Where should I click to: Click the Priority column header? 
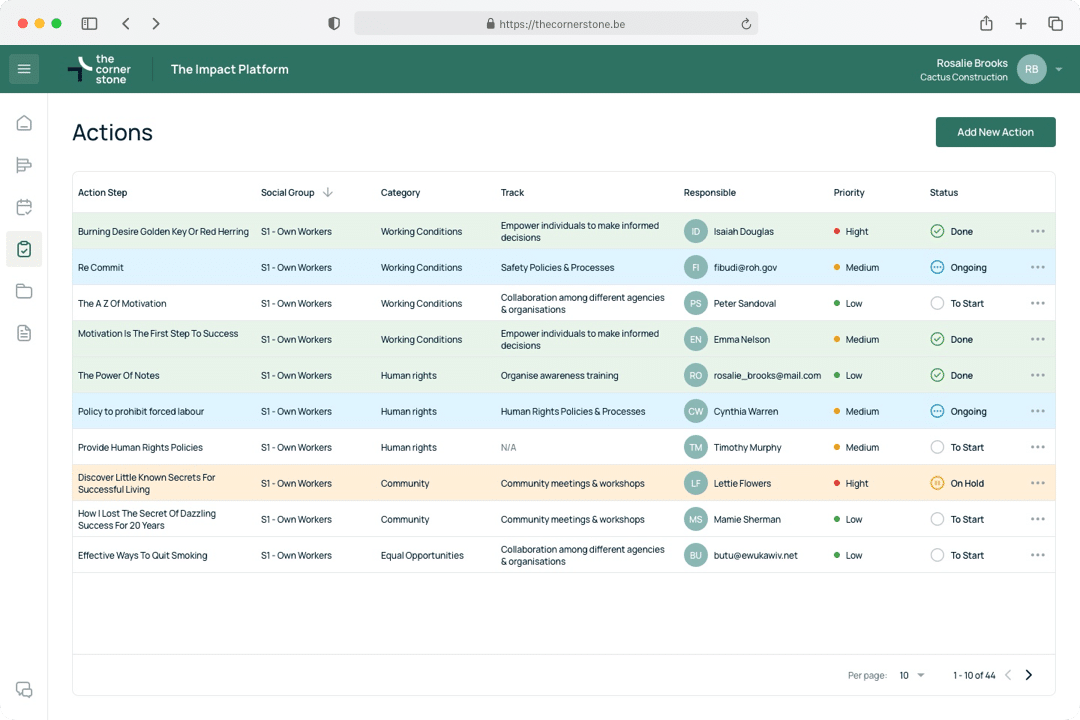tap(849, 192)
